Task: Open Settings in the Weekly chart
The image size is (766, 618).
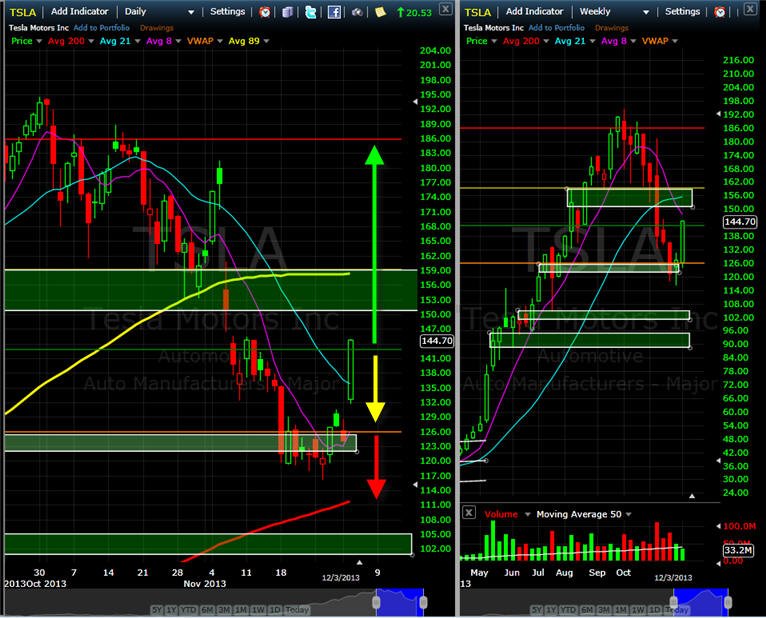Action: [682, 11]
